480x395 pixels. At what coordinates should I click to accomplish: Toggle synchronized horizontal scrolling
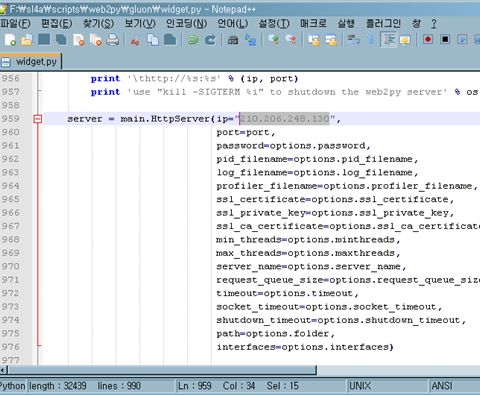pyautogui.click(x=331, y=40)
